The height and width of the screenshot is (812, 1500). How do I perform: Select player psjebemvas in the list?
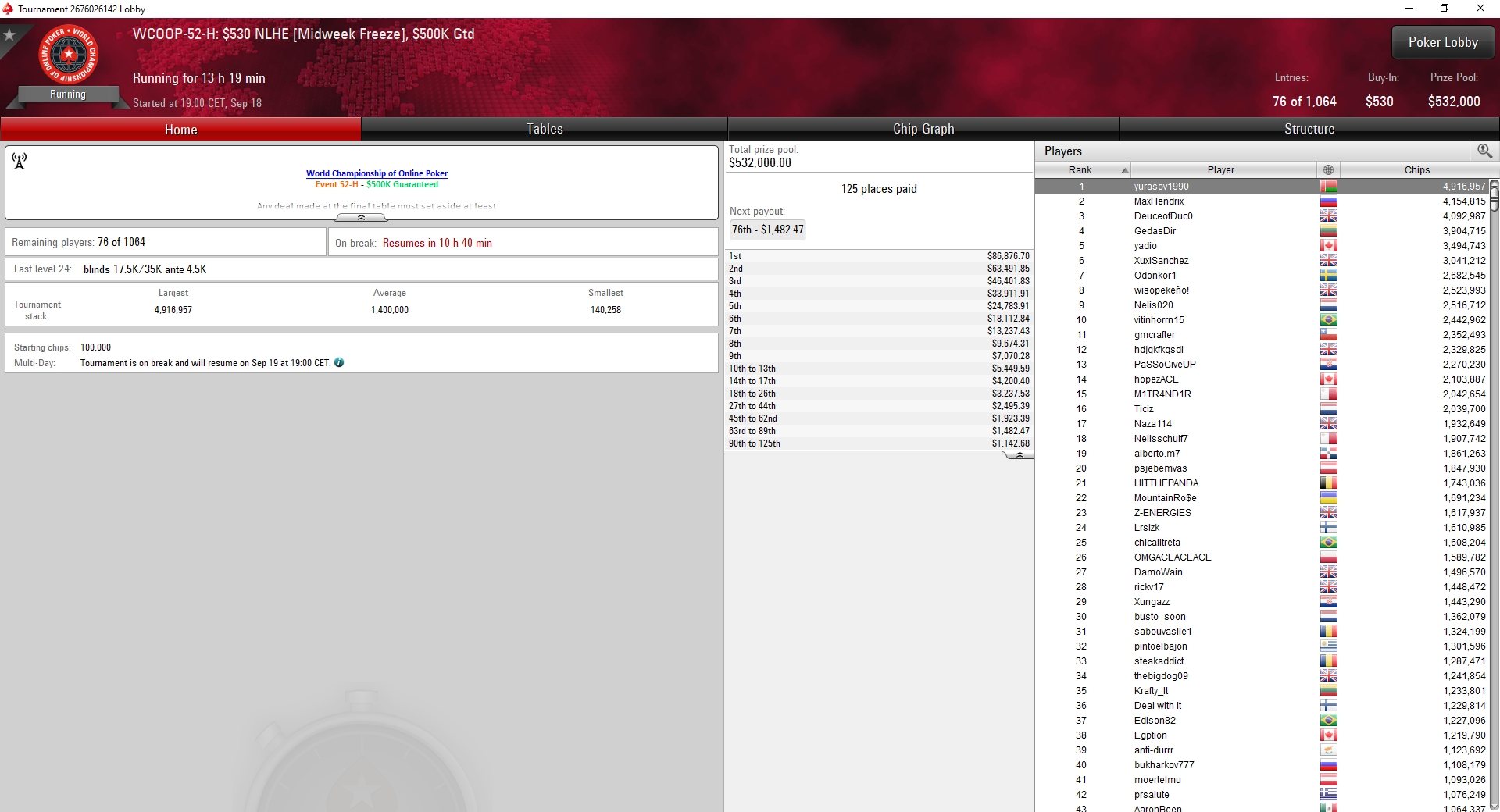(1262, 468)
